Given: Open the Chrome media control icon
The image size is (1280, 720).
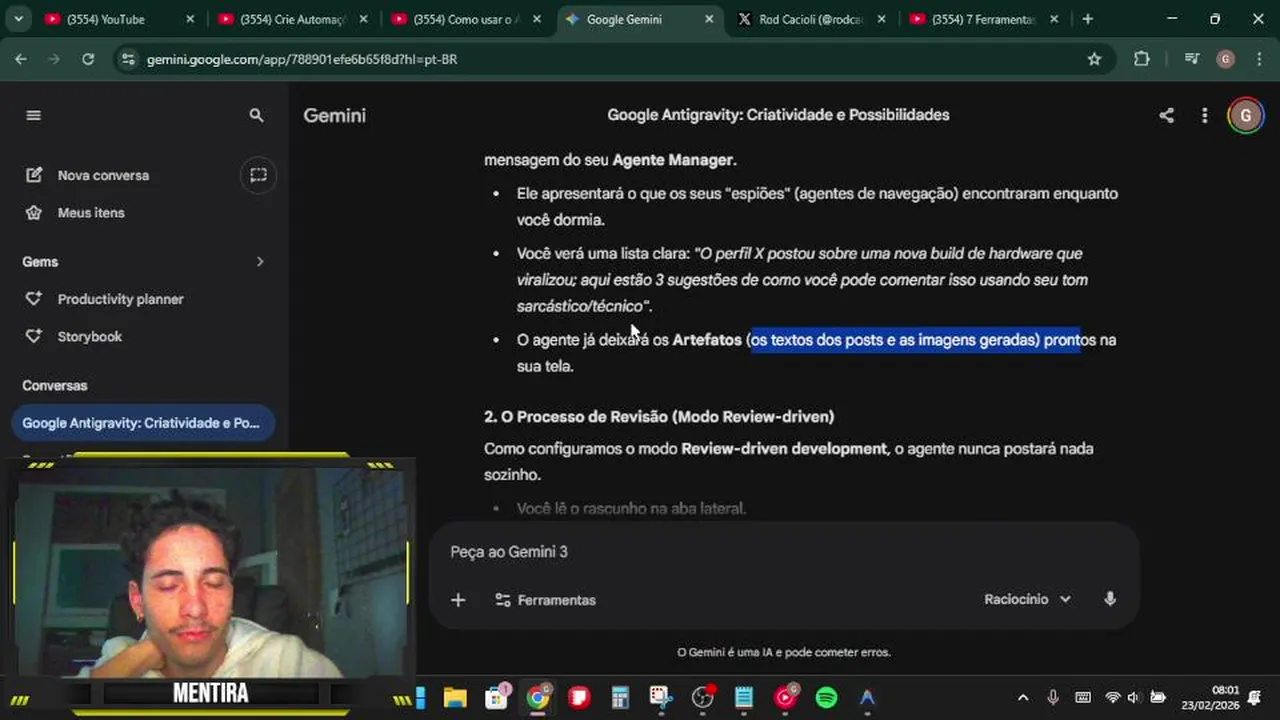Looking at the screenshot, I should [x=1191, y=59].
